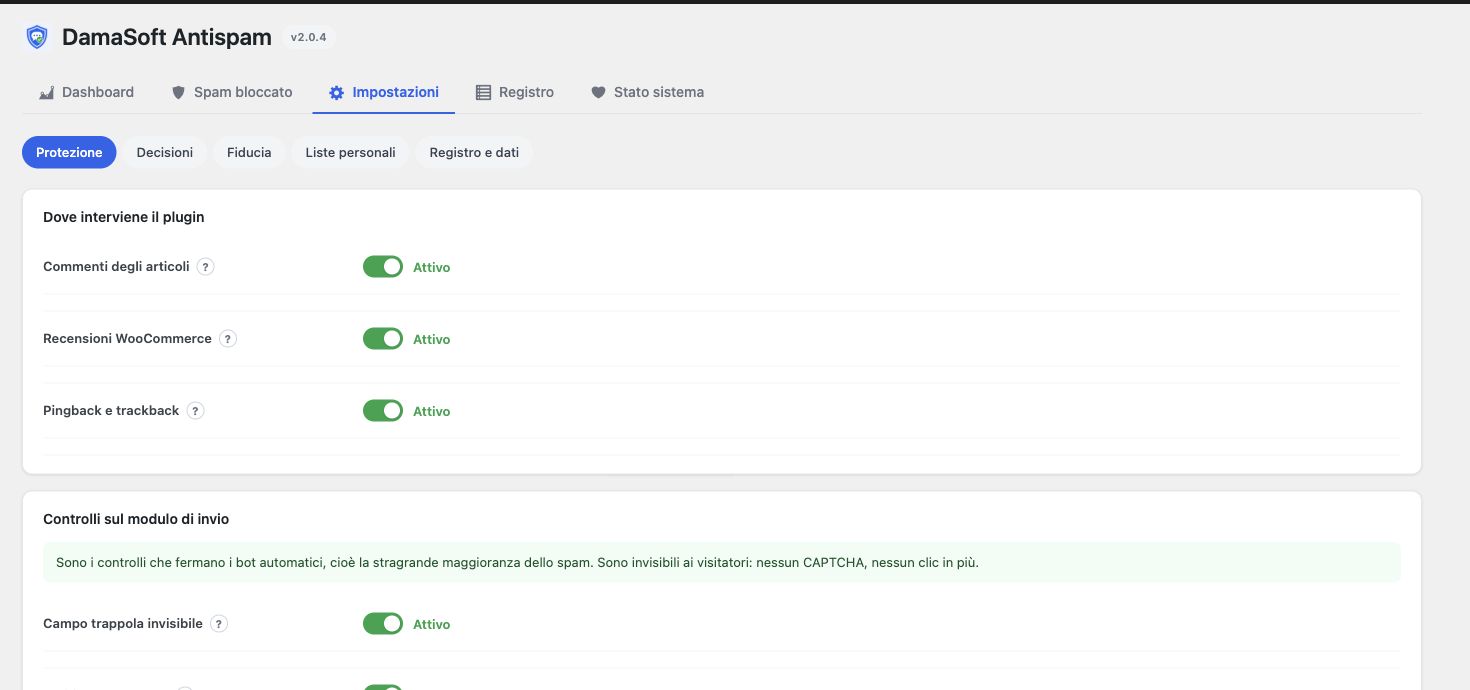Open the Registro tab
The image size is (1470, 690).
(x=514, y=92)
